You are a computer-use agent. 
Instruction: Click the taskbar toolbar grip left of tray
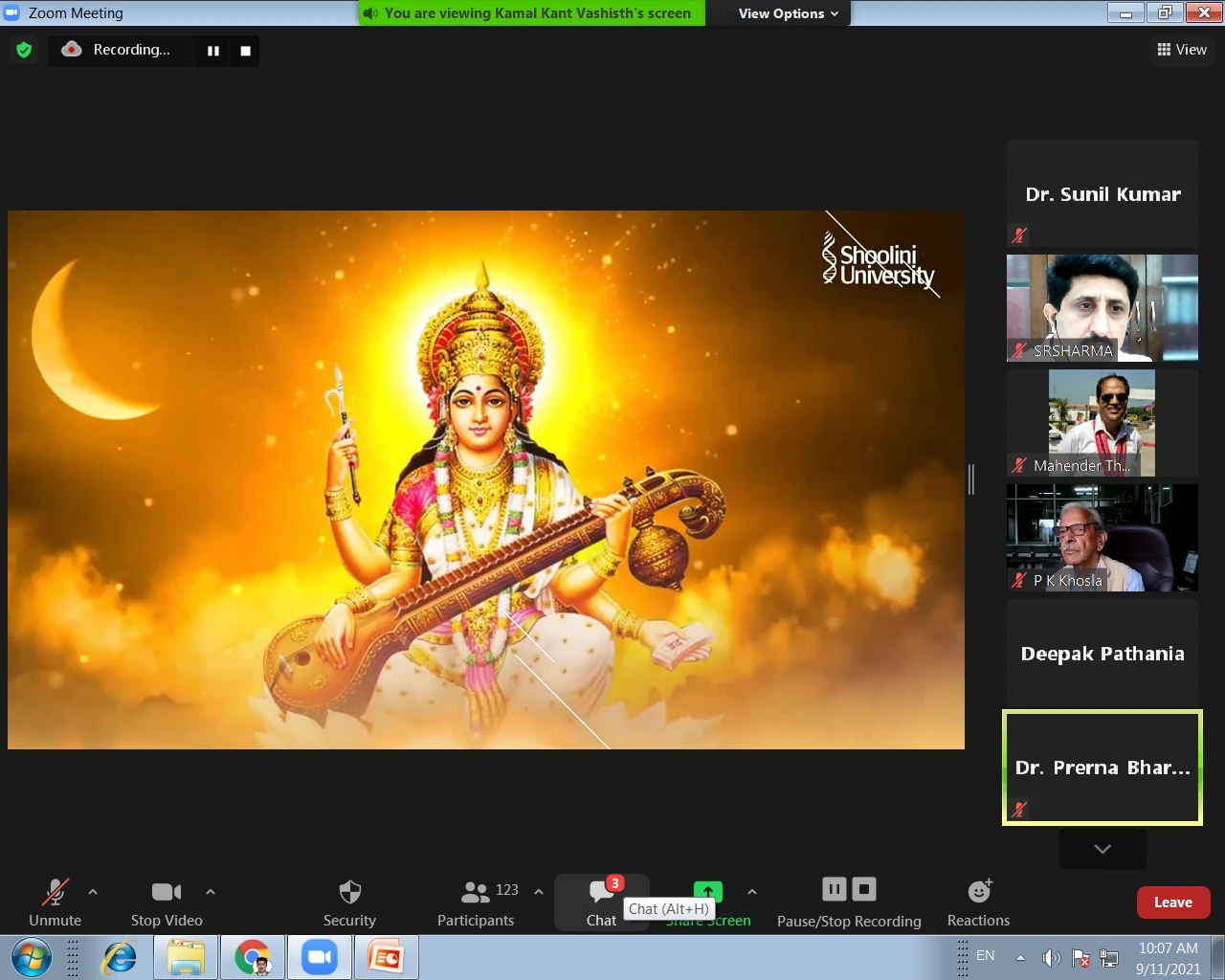pos(962,957)
